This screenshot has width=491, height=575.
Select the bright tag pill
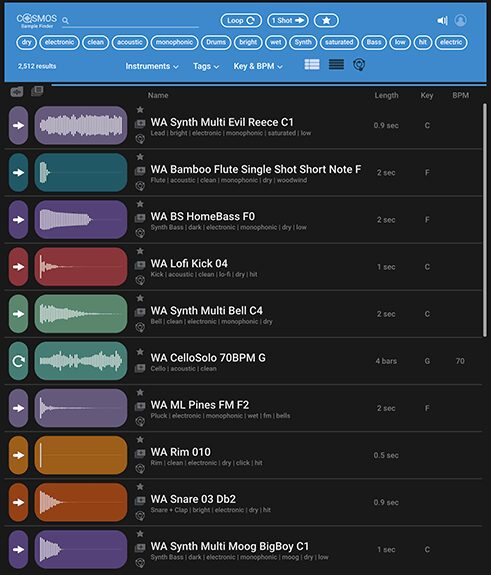(248, 42)
